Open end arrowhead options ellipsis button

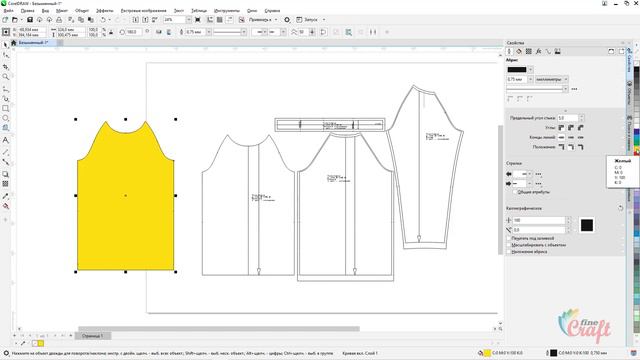tap(538, 183)
